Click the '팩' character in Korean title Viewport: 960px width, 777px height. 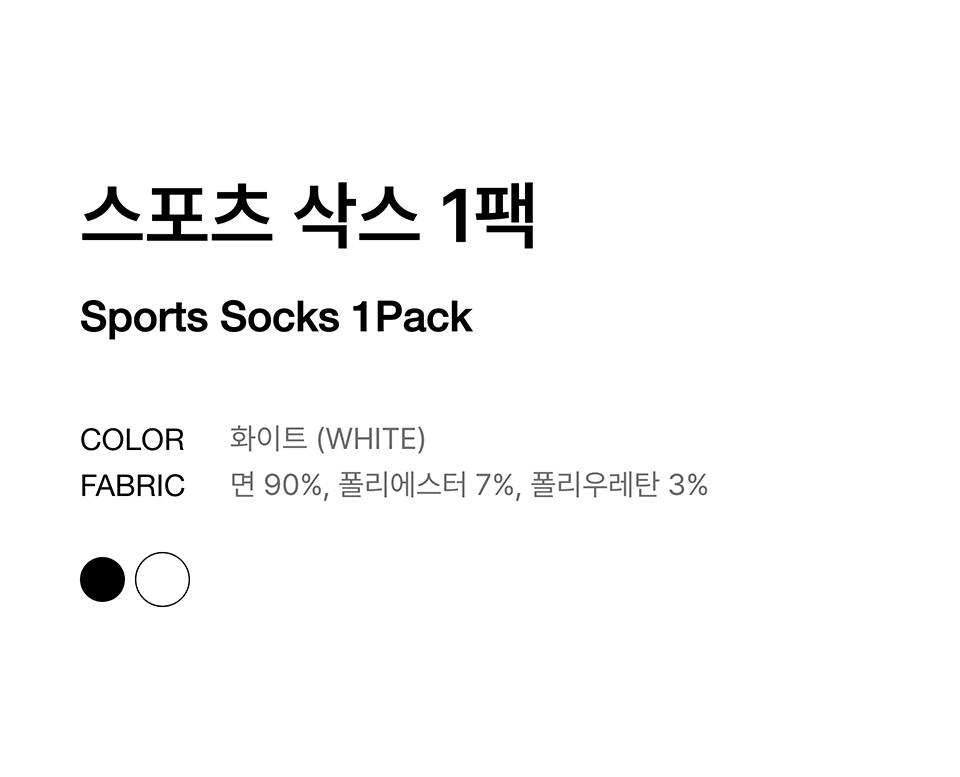pos(507,213)
